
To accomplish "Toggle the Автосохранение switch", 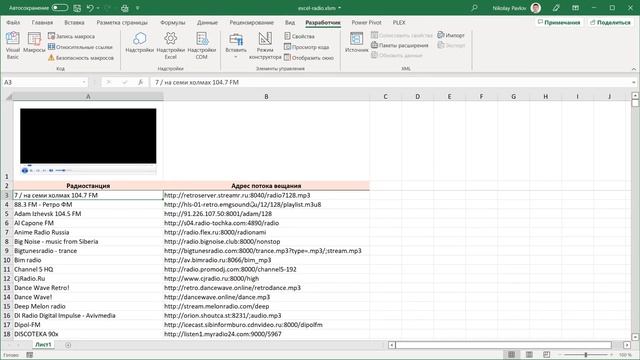I will [60, 8].
